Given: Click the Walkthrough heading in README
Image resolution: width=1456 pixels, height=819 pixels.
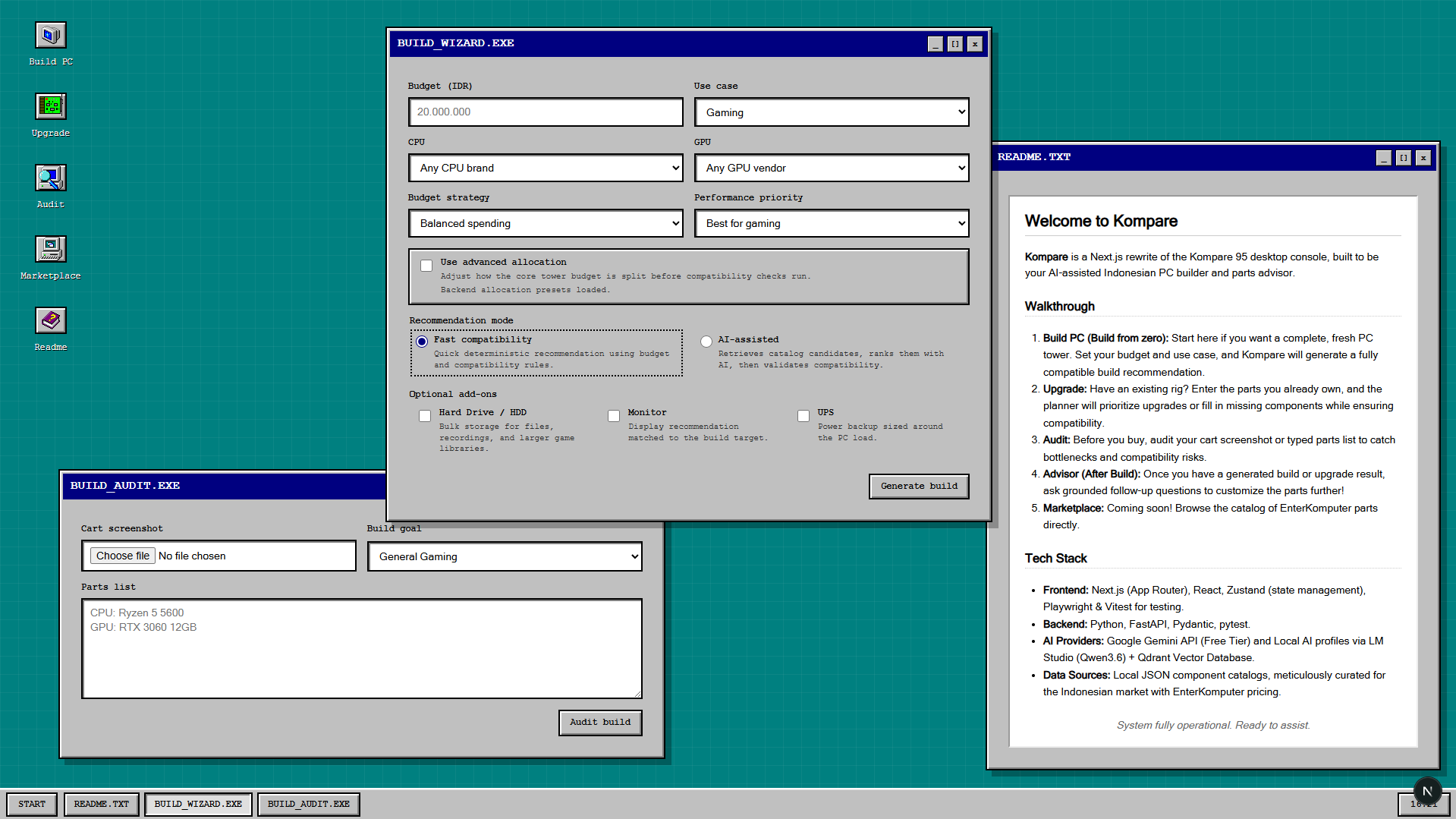Looking at the screenshot, I should pos(1059,306).
